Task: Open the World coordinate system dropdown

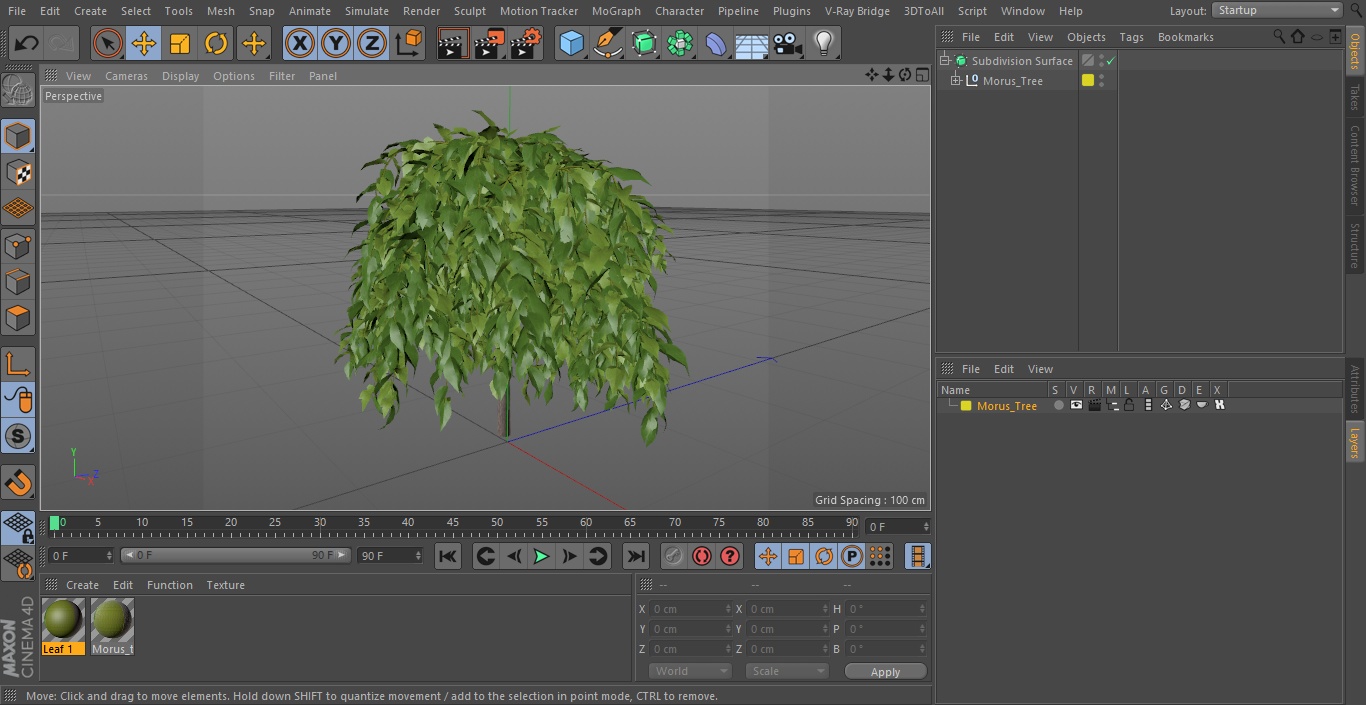Action: pyautogui.click(x=690, y=671)
